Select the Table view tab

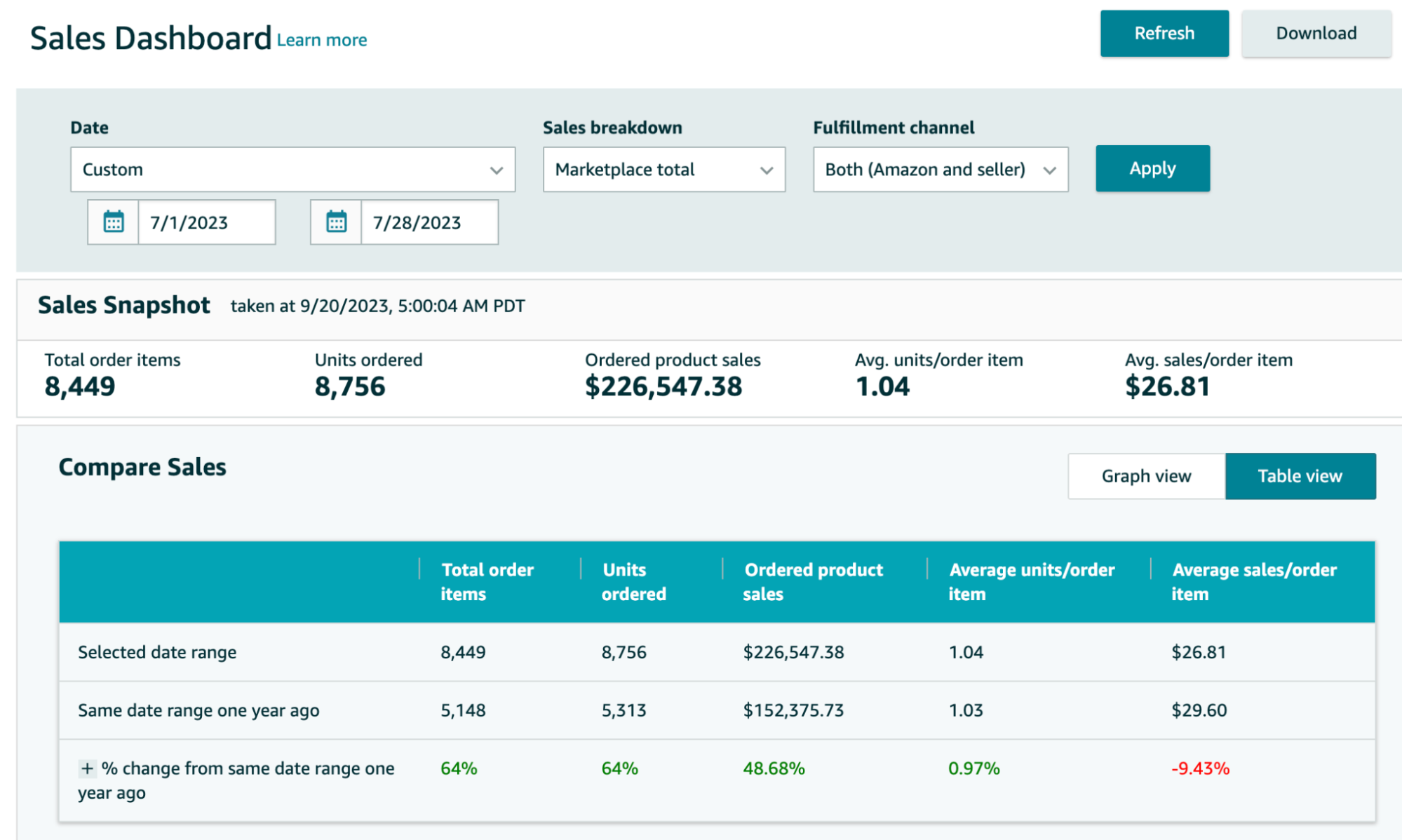[x=1300, y=475]
